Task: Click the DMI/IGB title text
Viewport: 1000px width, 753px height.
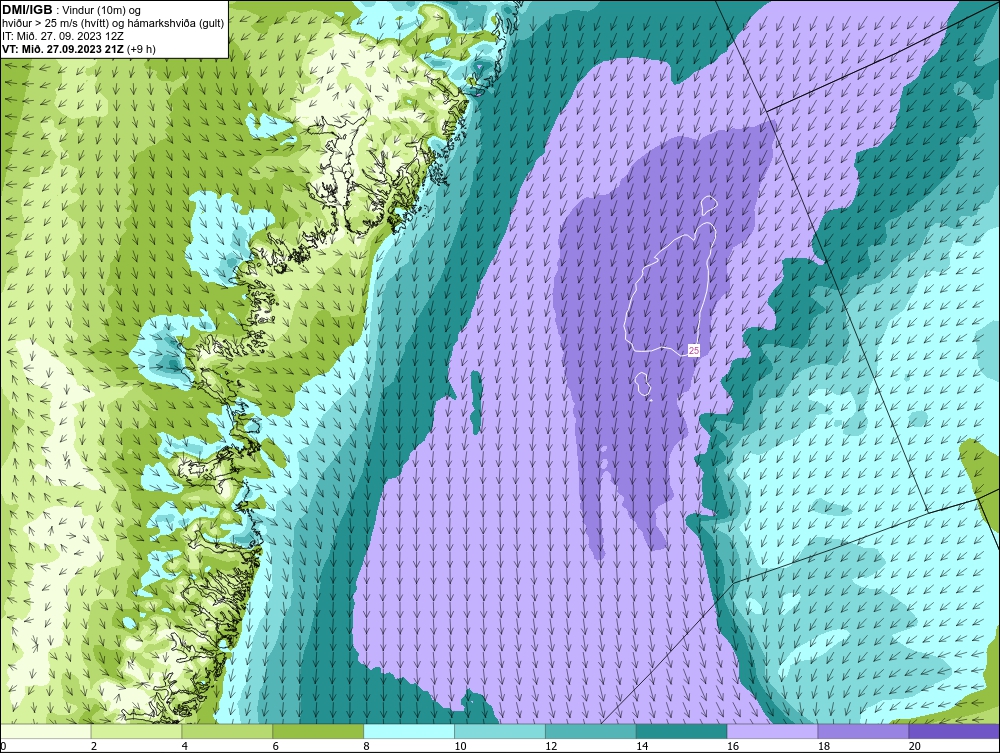Action: click(x=27, y=10)
